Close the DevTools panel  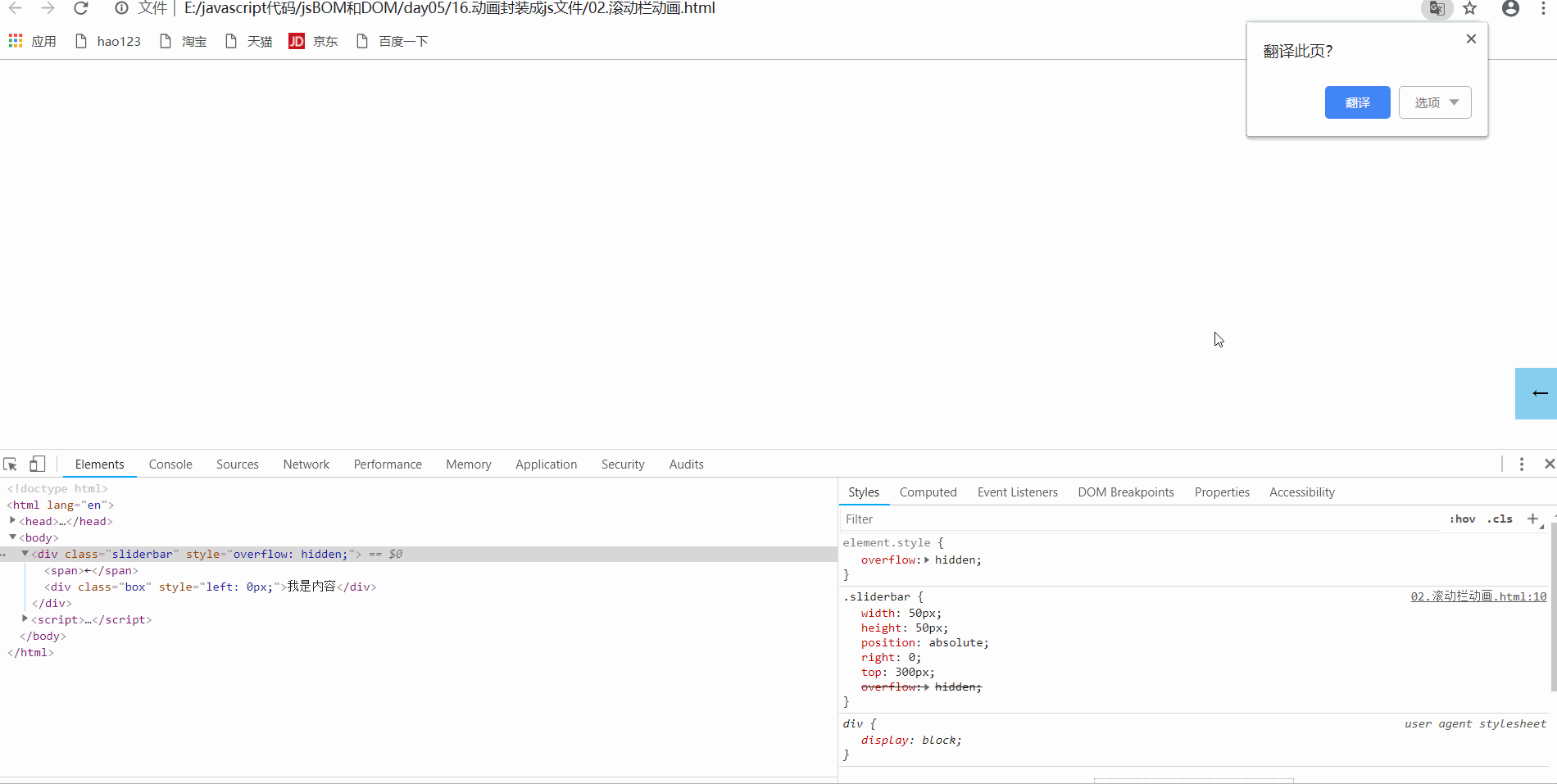click(x=1549, y=464)
